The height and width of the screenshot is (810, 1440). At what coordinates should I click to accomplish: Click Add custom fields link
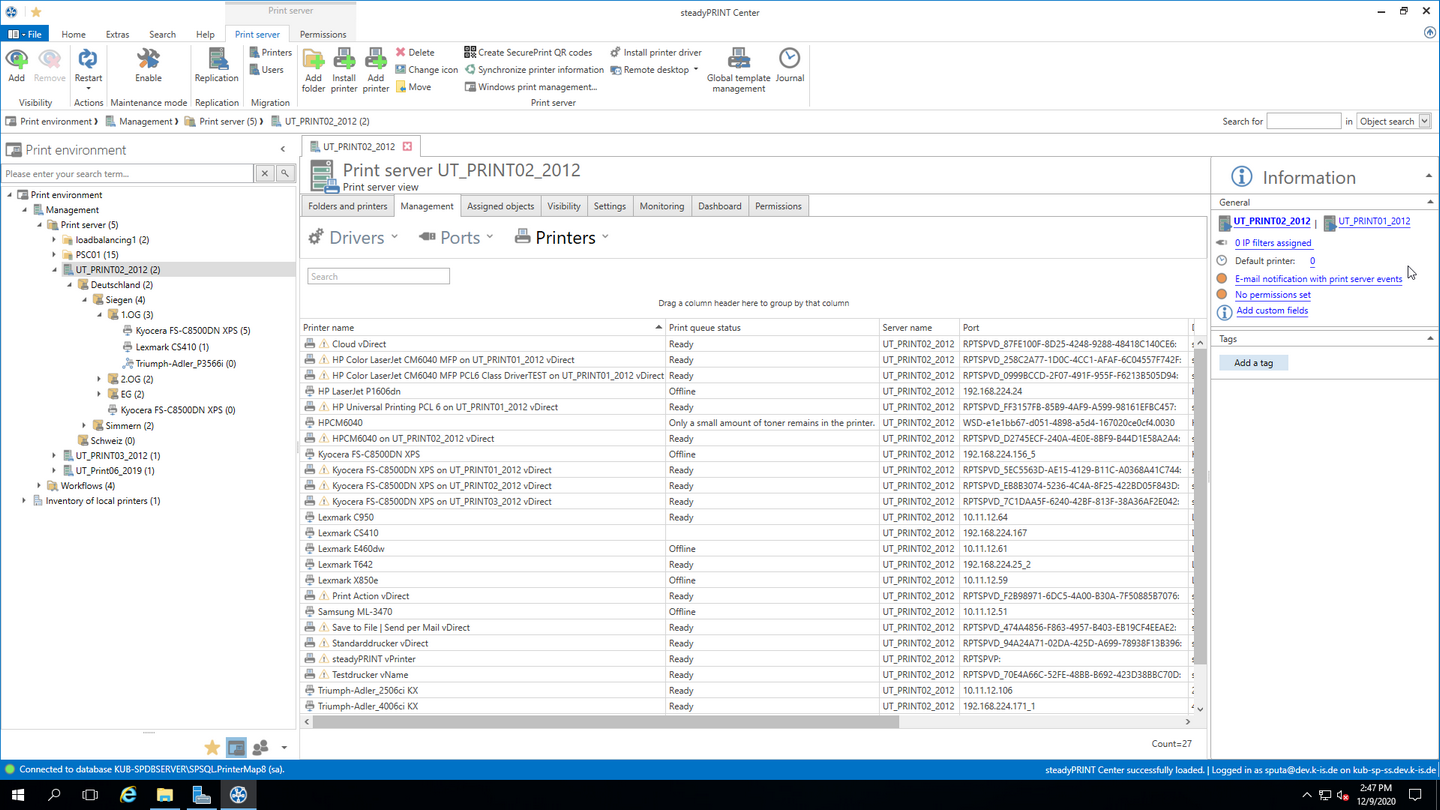1272,311
